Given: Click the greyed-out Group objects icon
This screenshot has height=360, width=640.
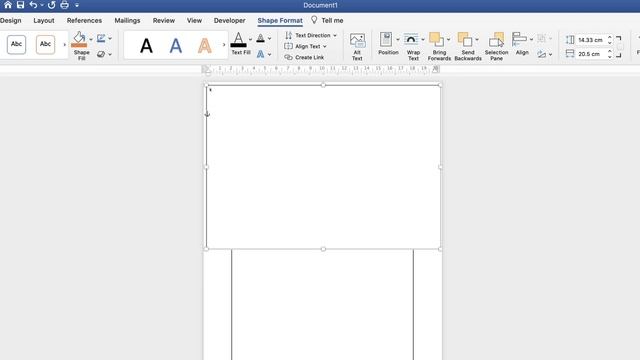Looking at the screenshot, I should (542, 39).
